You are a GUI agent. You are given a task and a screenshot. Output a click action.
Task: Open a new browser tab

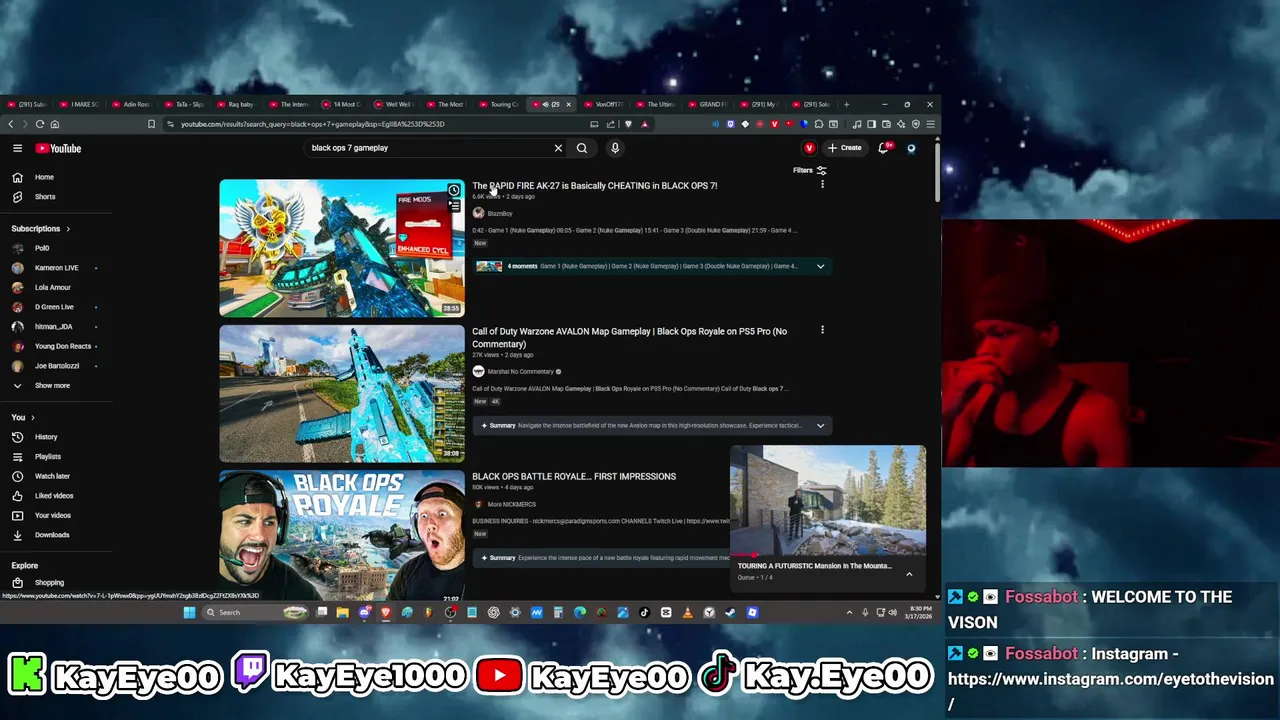(x=847, y=104)
